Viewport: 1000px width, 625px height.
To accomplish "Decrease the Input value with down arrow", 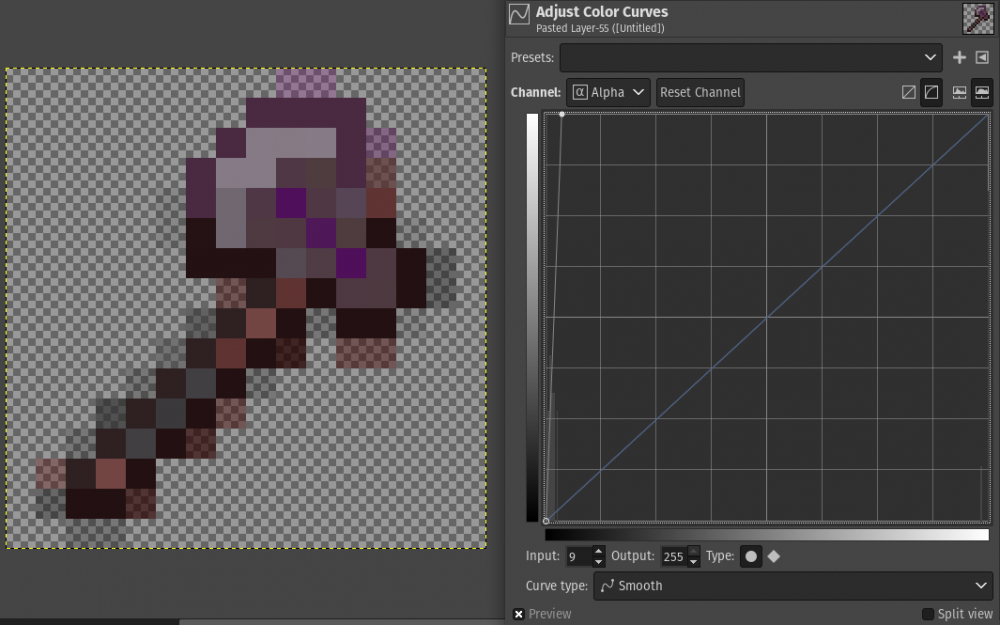I will (598, 562).
